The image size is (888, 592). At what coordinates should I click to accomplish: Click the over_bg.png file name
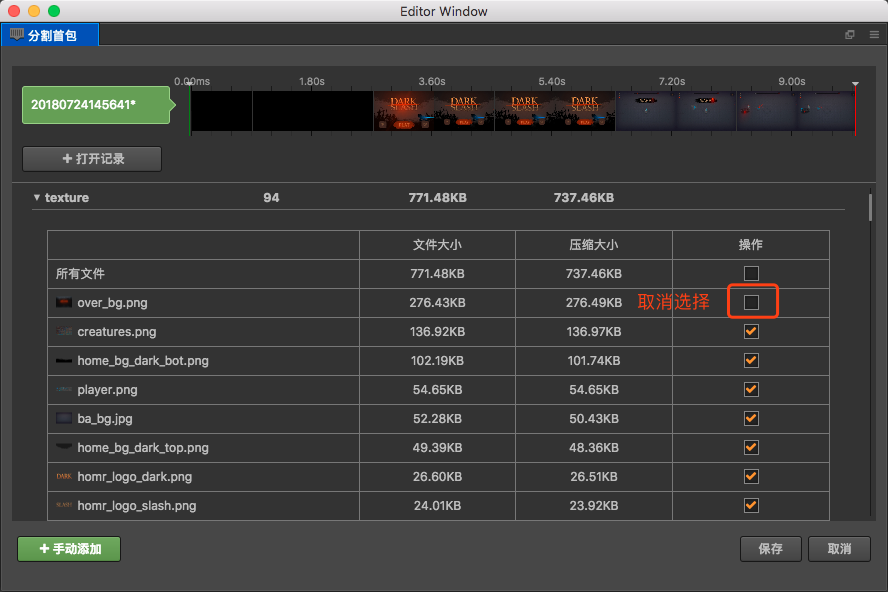point(112,303)
